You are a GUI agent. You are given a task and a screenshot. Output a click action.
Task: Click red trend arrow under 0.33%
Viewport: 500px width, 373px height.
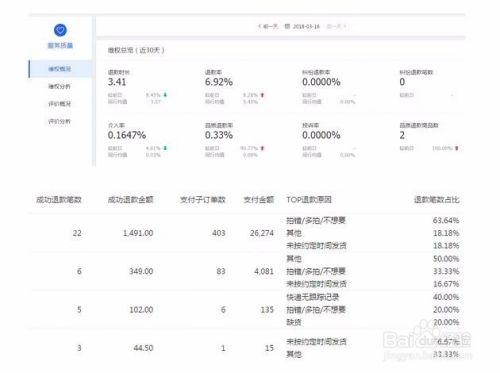click(x=262, y=148)
